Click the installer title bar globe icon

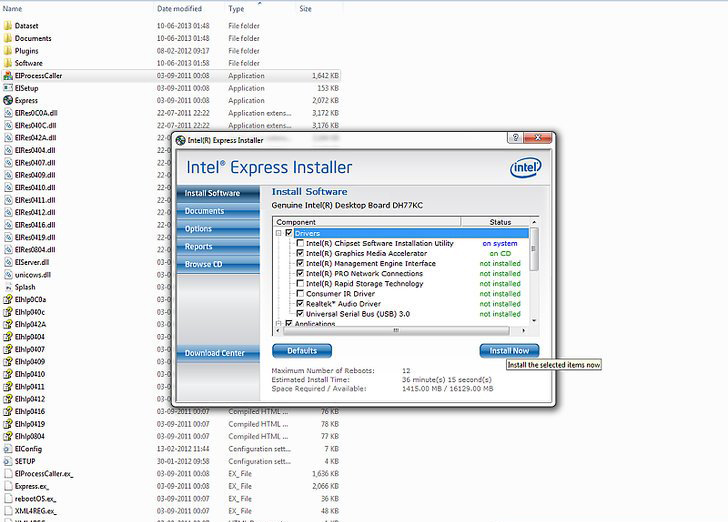coord(181,140)
